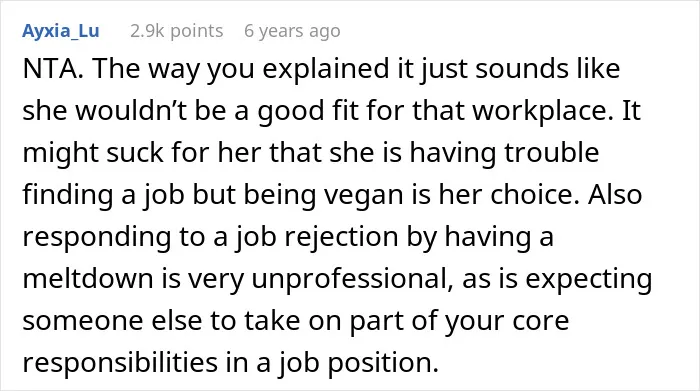Click the word trouble in the comment
700x391 pixels.
tap(552, 153)
